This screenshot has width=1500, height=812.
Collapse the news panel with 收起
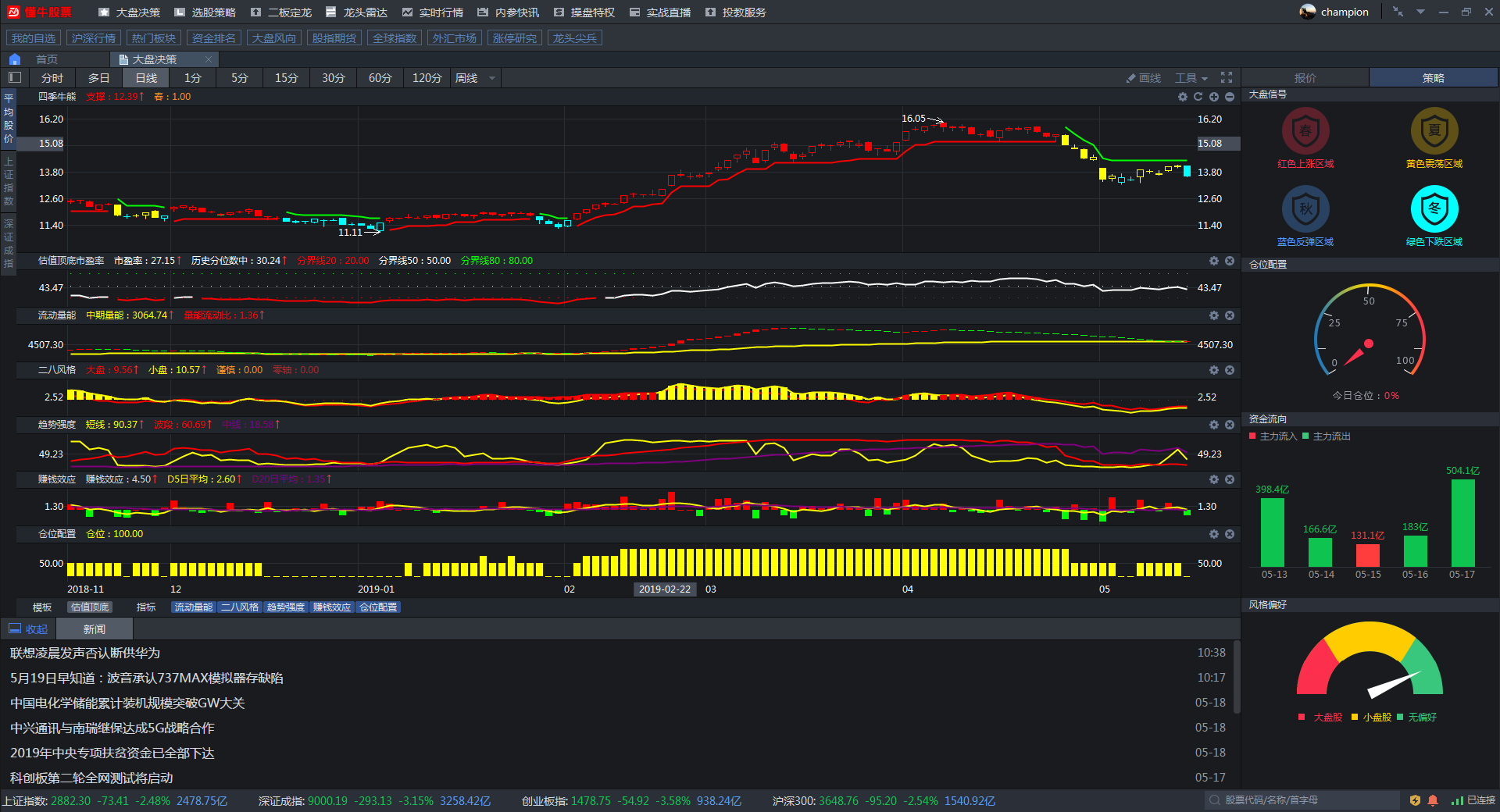click(x=28, y=629)
